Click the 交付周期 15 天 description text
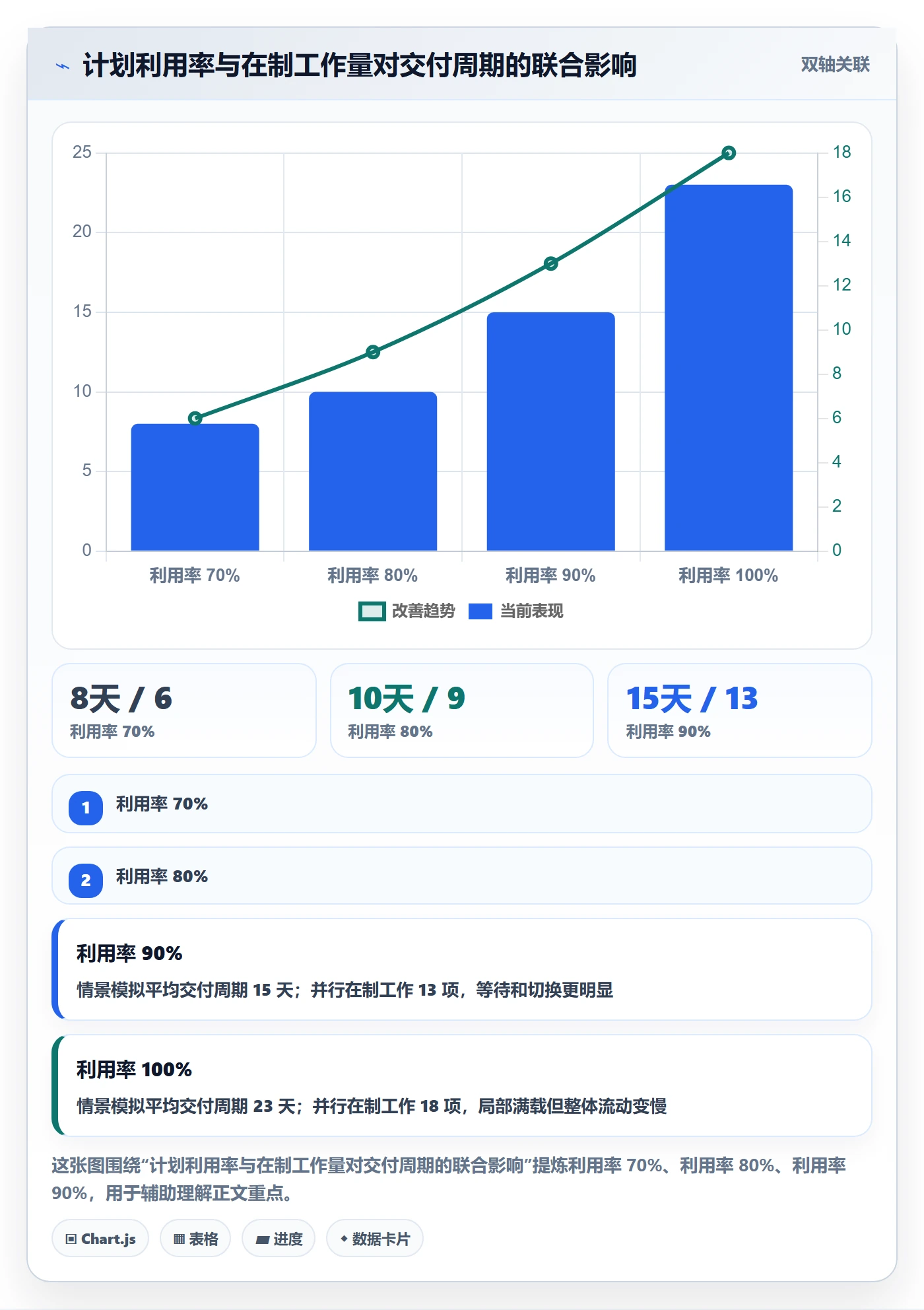This screenshot has height=1310, width=924. [x=345, y=990]
